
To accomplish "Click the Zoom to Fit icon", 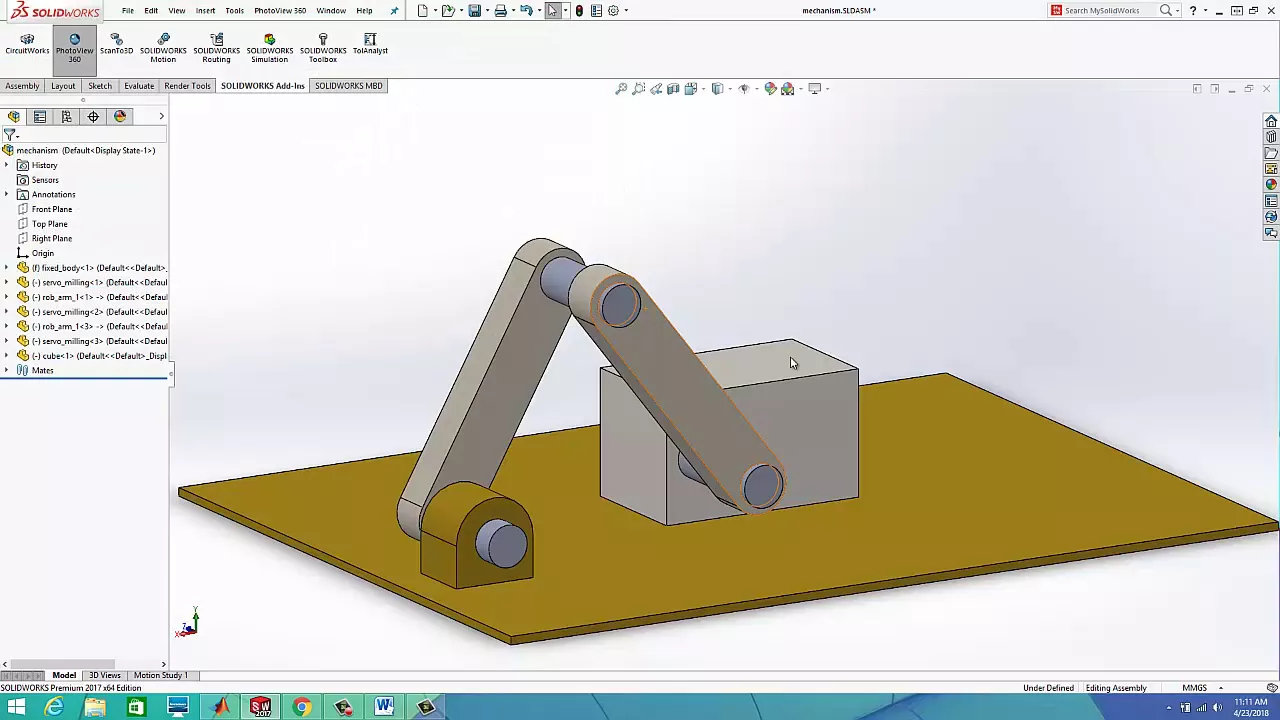I will pyautogui.click(x=621, y=89).
